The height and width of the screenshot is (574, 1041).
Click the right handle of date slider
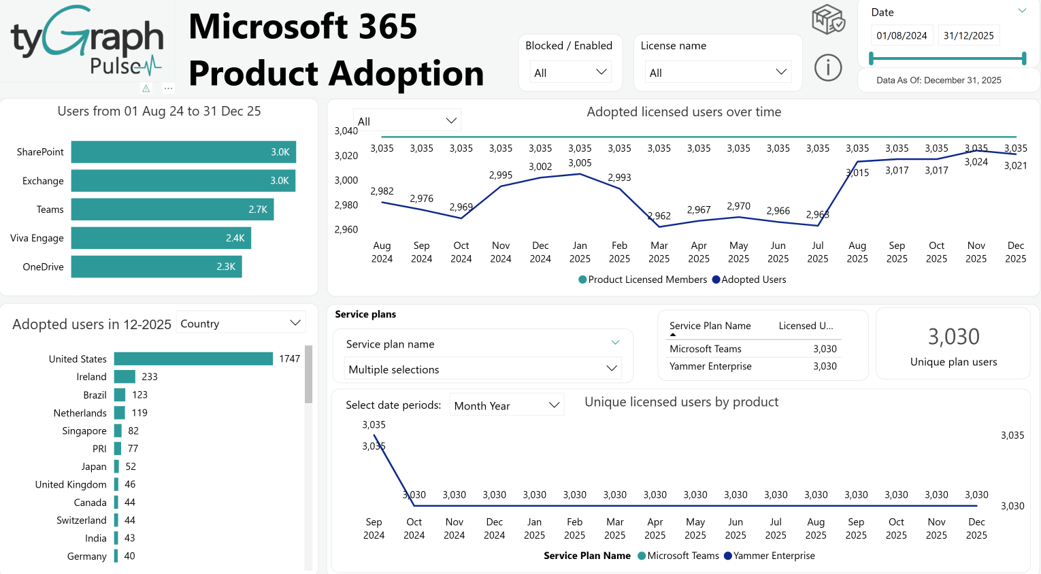click(1024, 59)
